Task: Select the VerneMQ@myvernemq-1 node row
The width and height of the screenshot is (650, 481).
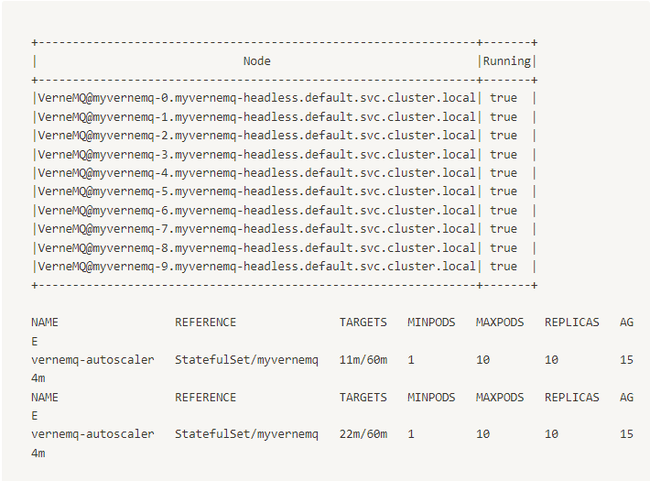Action: click(x=284, y=117)
